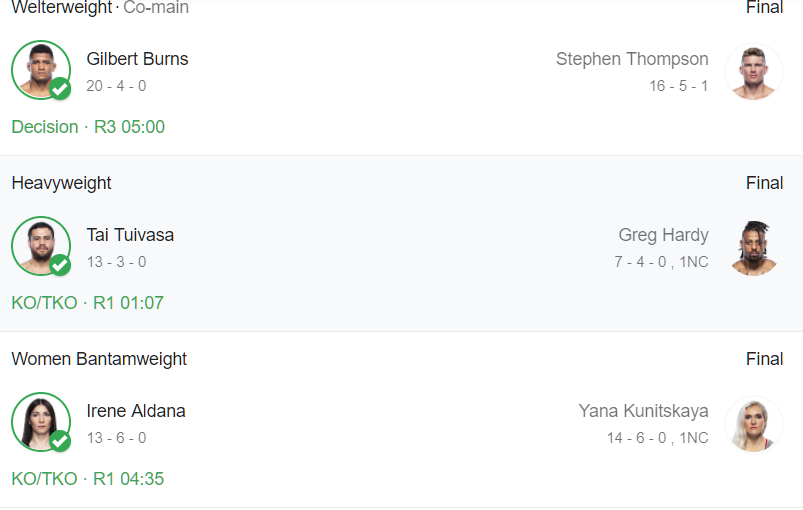Open Yana Kunitskaya's profile name
The image size is (803, 510).
pyautogui.click(x=643, y=411)
